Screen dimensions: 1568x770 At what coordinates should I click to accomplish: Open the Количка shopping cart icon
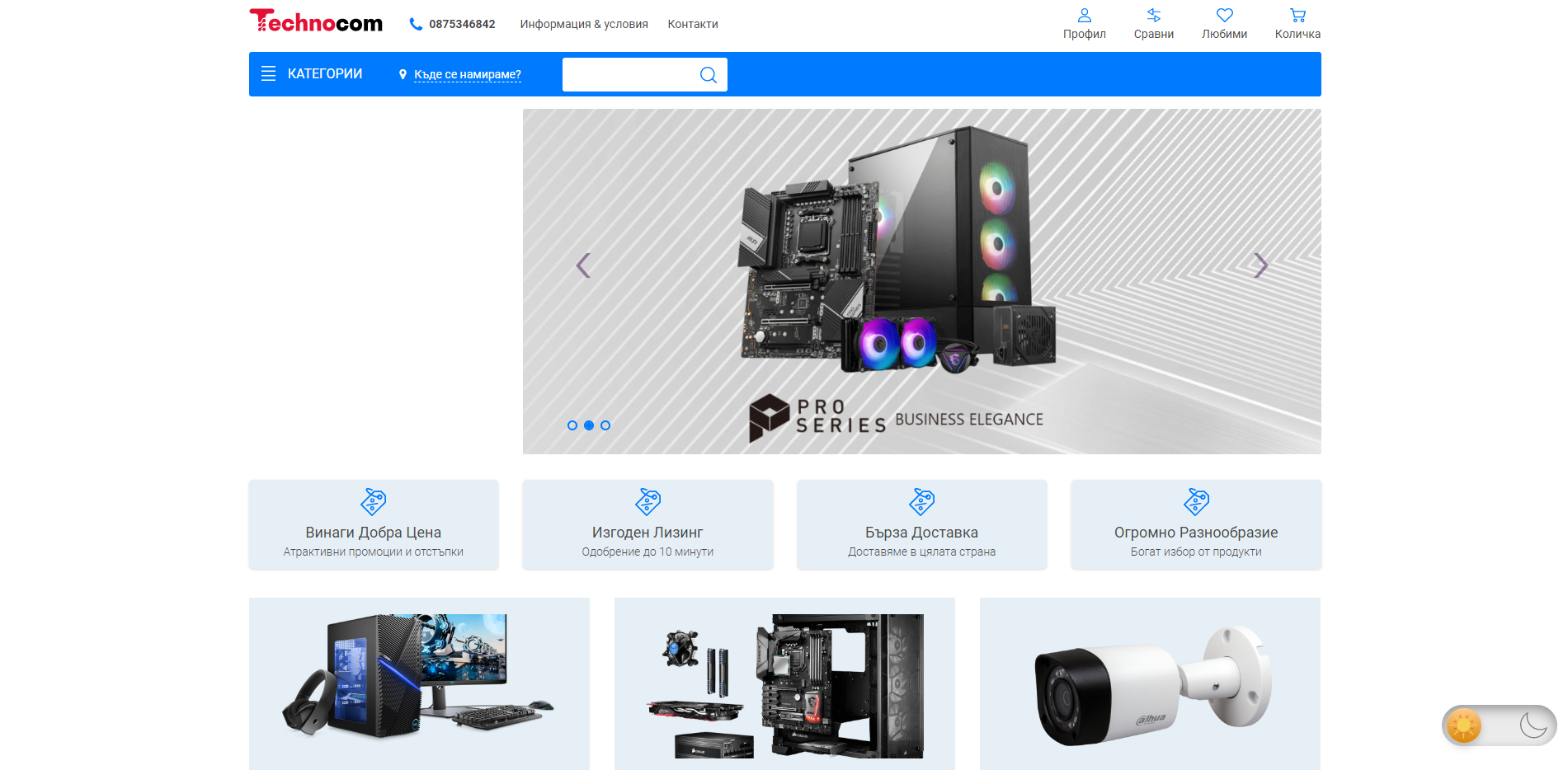tap(1297, 16)
